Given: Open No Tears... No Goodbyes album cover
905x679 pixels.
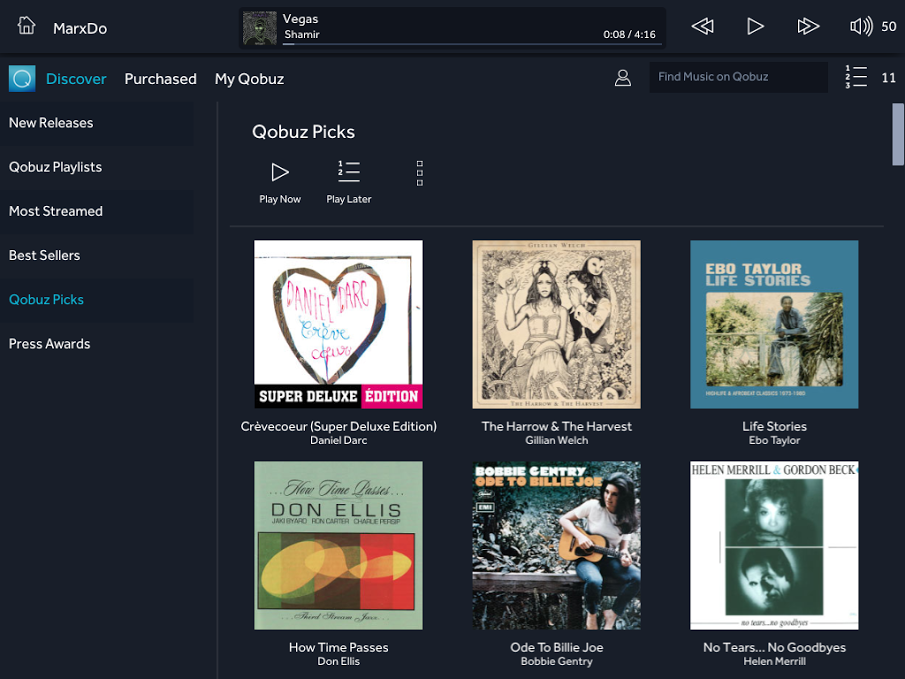Looking at the screenshot, I should click(775, 545).
